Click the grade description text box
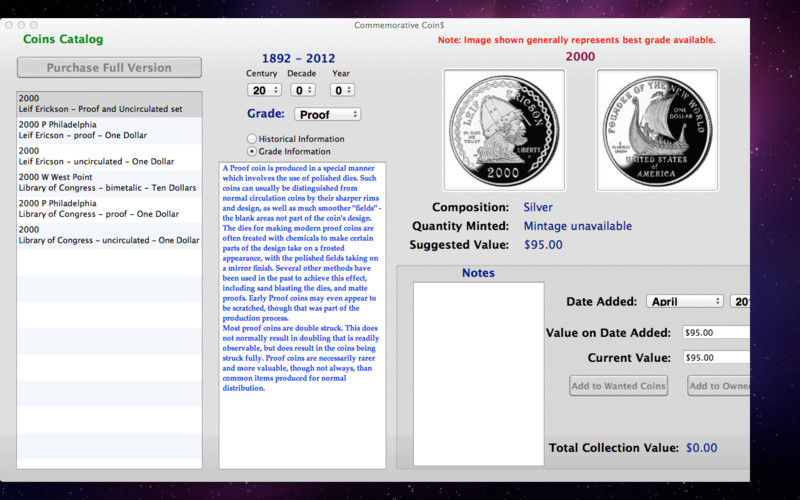800x500 pixels. [303, 315]
